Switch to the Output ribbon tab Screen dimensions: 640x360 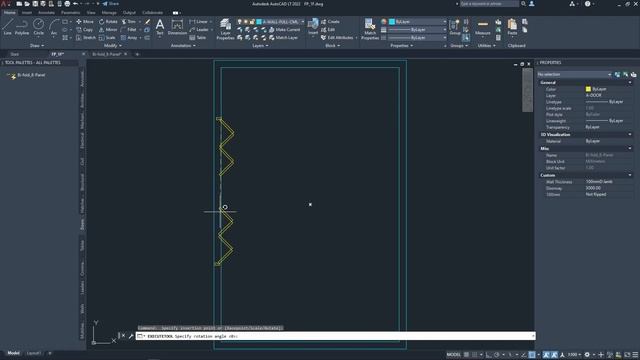pos(129,13)
